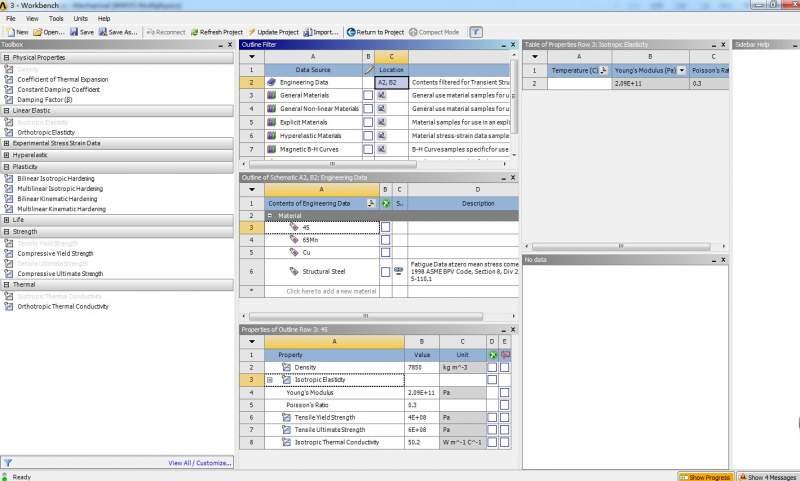Open the Units menu
The height and width of the screenshot is (481, 800).
pos(81,18)
